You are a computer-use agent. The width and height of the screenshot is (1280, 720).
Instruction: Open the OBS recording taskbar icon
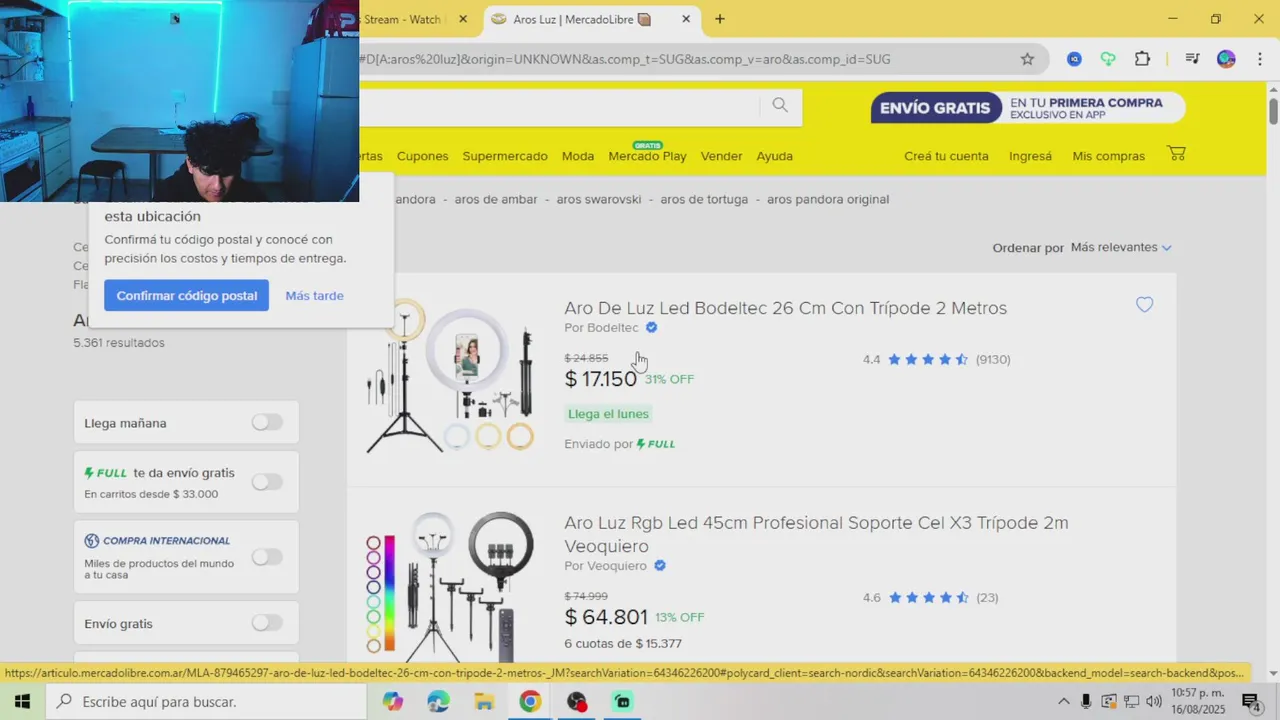coord(577,702)
